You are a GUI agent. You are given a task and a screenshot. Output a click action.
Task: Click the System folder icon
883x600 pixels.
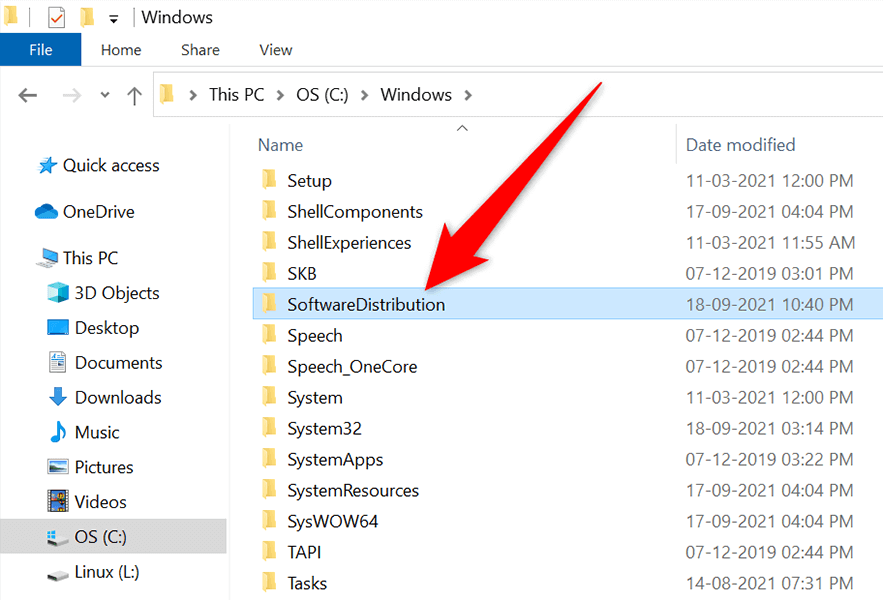click(x=270, y=396)
